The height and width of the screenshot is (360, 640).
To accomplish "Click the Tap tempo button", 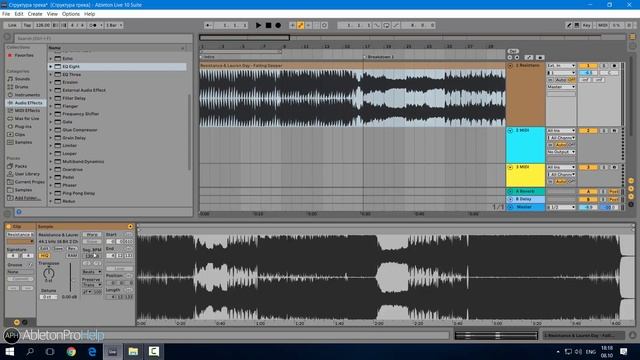I will click(x=27, y=25).
